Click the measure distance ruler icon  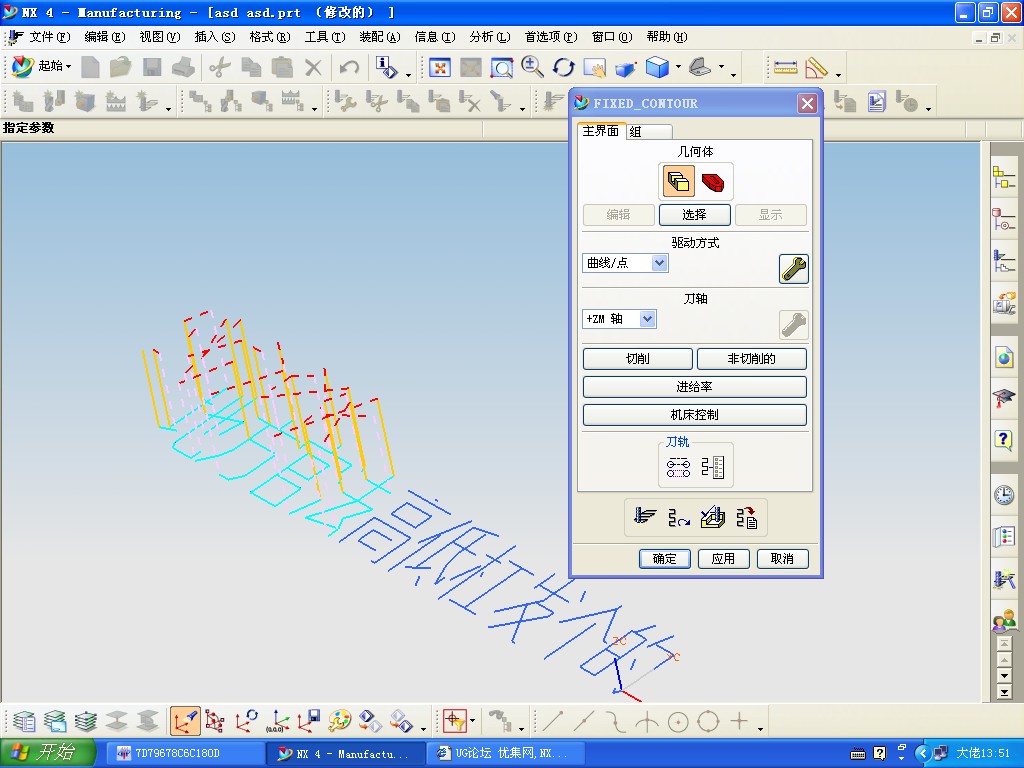tap(785, 67)
